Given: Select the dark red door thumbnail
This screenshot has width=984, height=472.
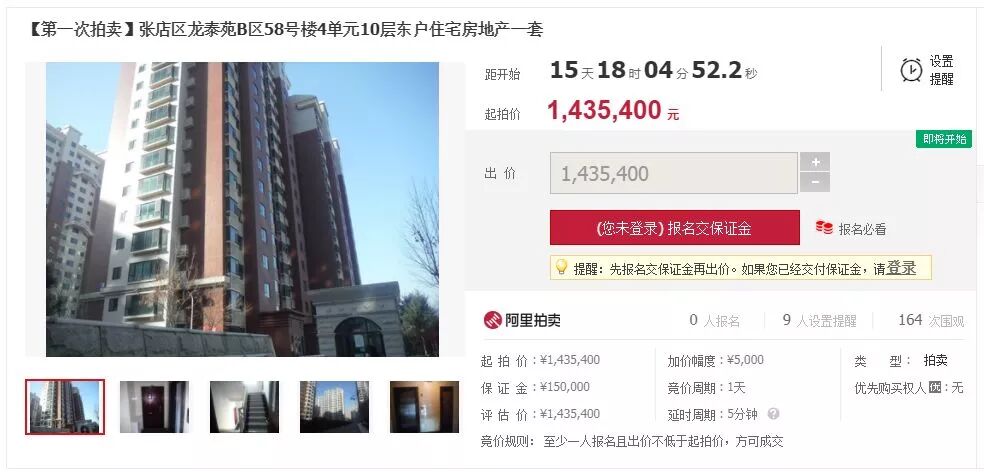Looking at the screenshot, I should [154, 407].
